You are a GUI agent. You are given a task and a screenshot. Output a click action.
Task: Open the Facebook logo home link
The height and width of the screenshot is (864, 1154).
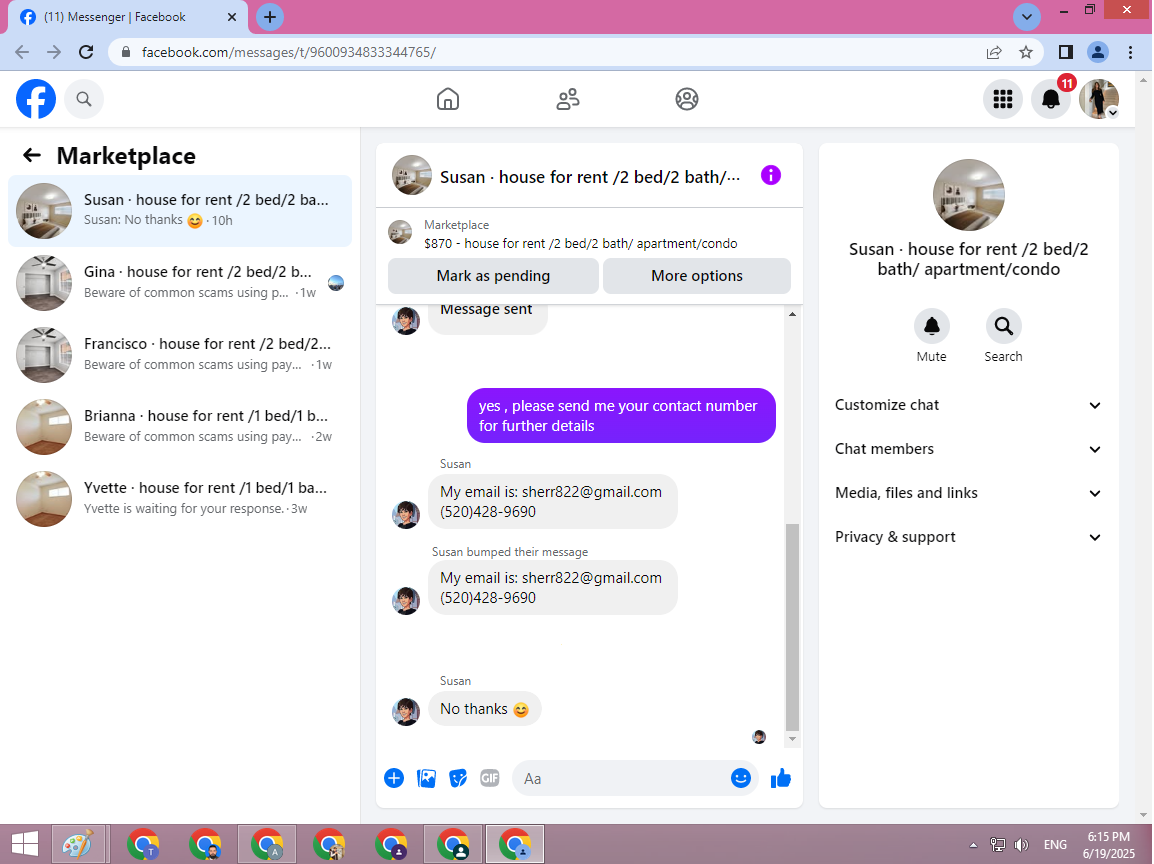pyautogui.click(x=36, y=99)
